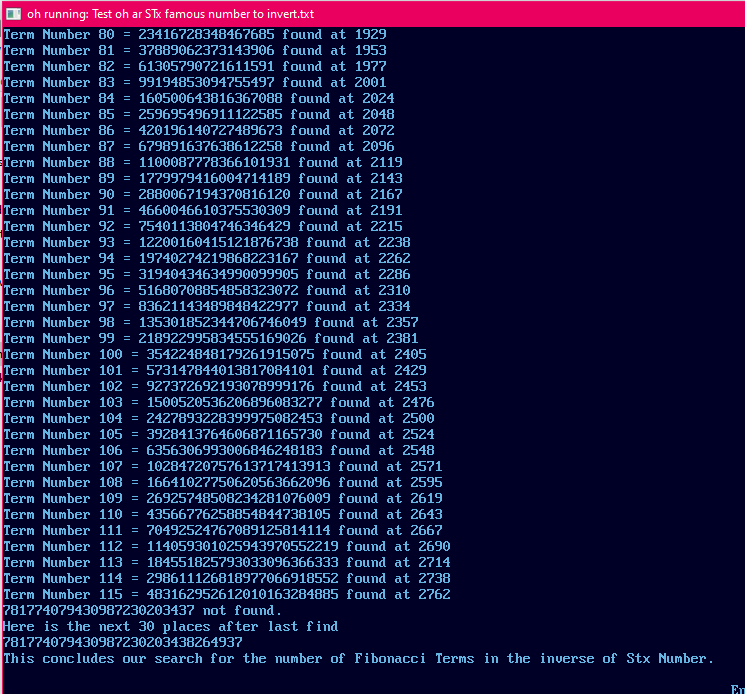Select the value 37889062373143906 on line 81

(206, 50)
